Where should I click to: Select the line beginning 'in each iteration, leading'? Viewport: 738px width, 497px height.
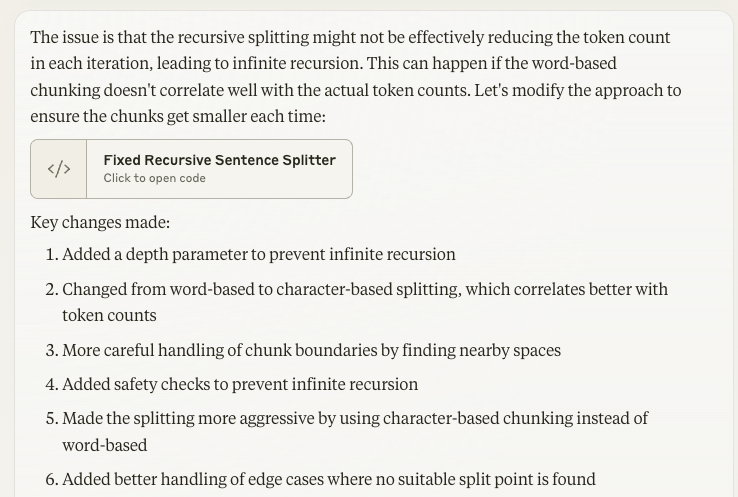tap(323, 63)
